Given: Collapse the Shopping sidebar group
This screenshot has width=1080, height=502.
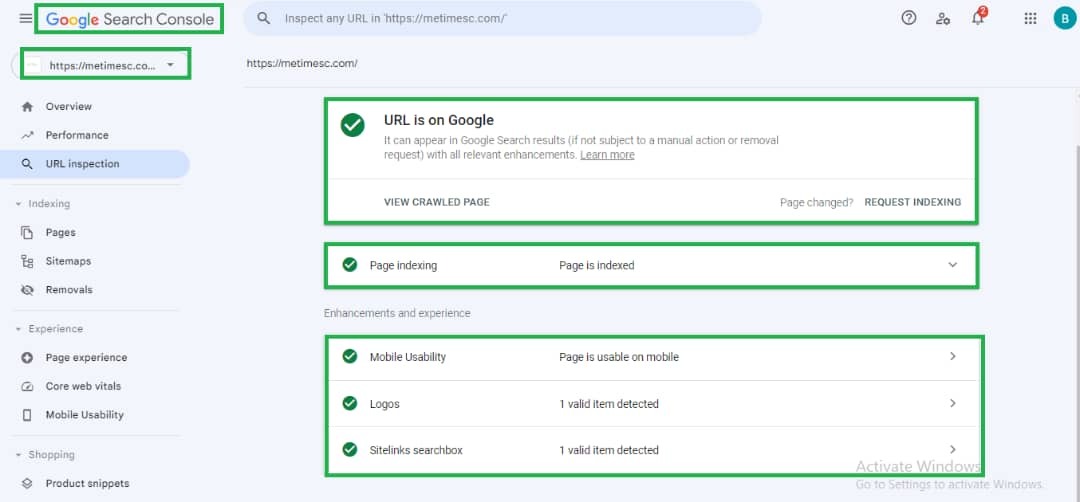Looking at the screenshot, I should click(19, 455).
